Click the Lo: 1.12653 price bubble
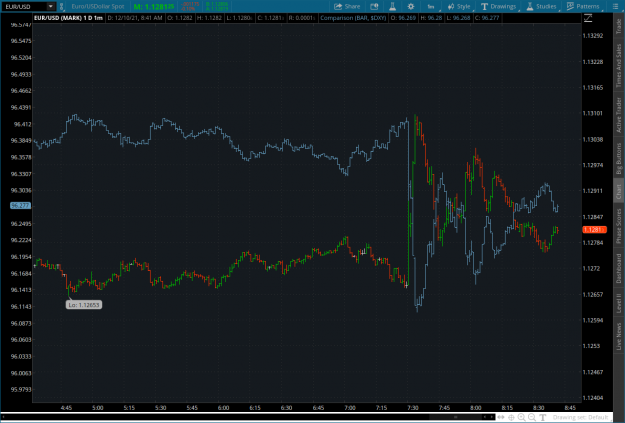625x423 pixels. (x=84, y=305)
